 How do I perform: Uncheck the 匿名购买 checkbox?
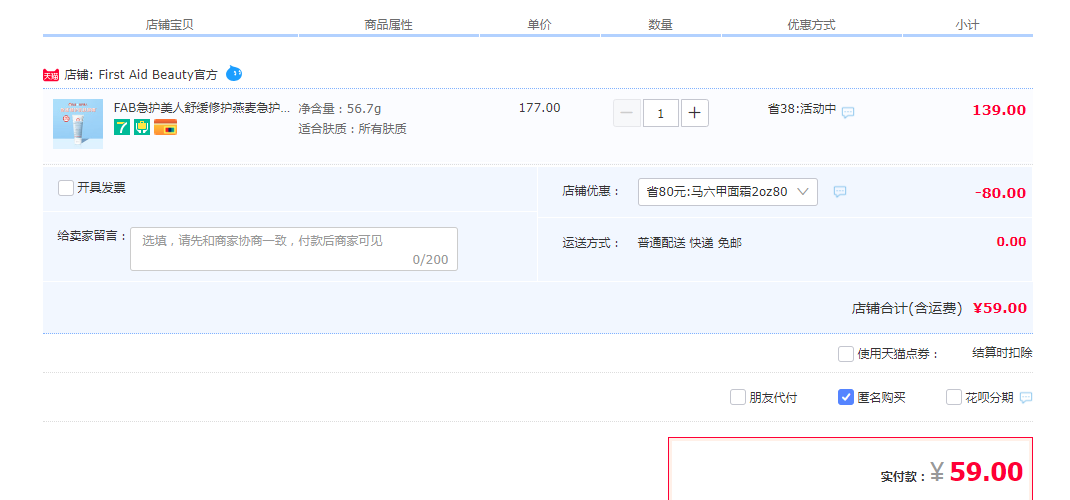(x=845, y=397)
